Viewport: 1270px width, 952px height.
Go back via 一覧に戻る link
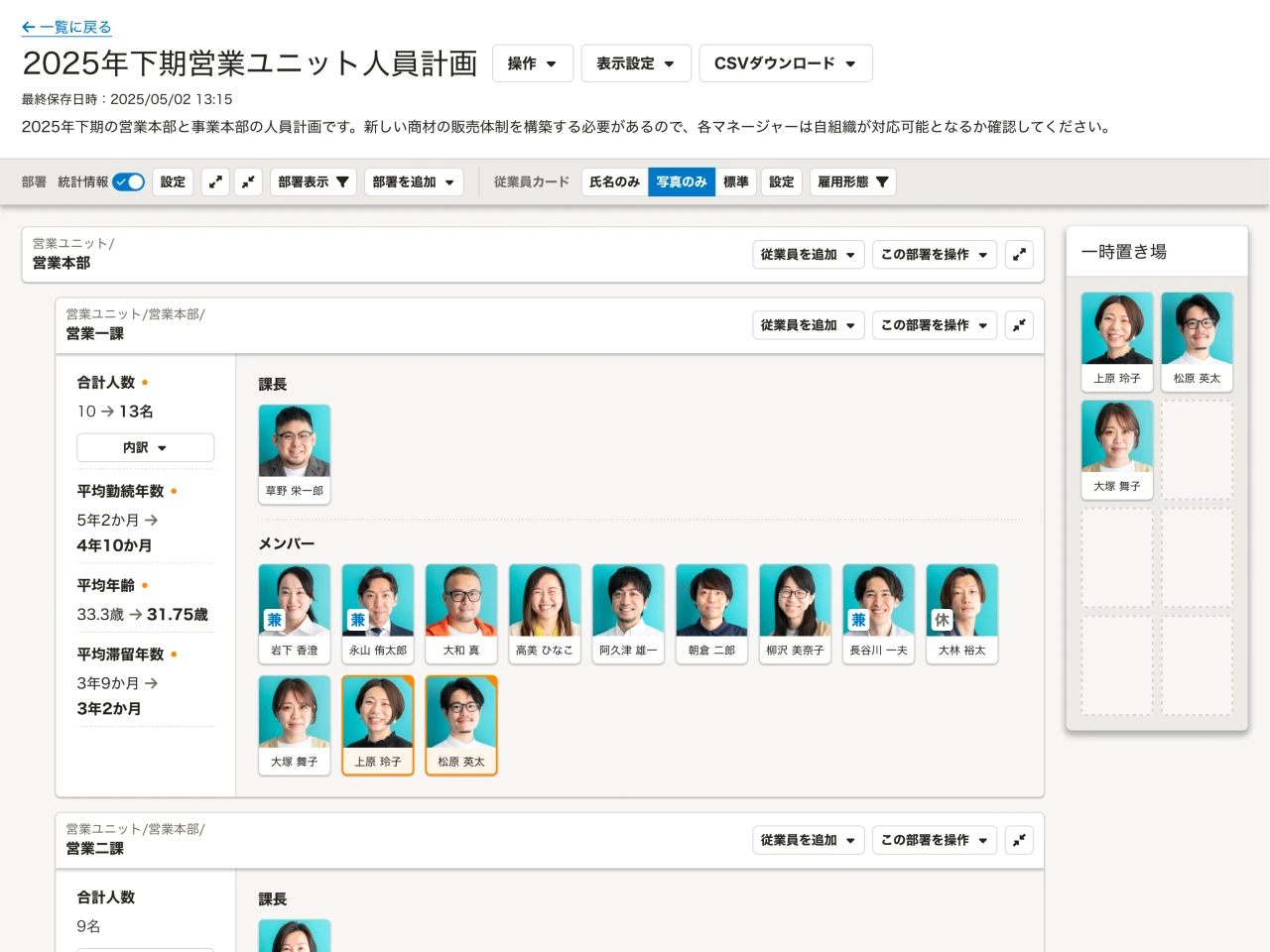[66, 28]
